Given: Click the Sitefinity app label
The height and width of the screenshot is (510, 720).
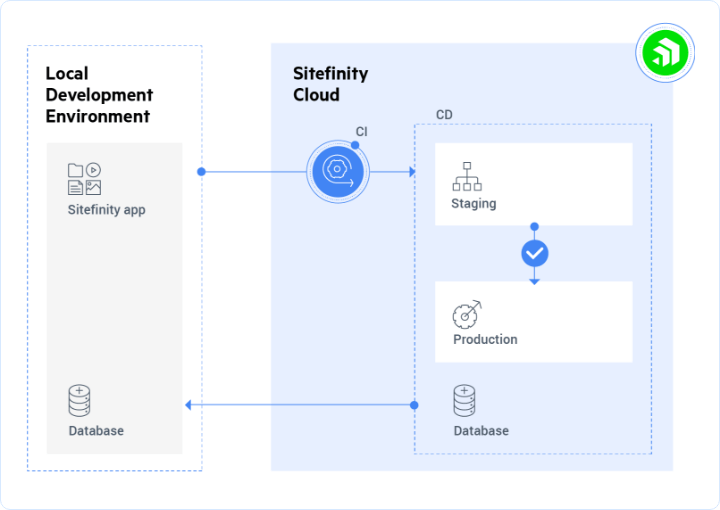Looking at the screenshot, I should point(106,210).
